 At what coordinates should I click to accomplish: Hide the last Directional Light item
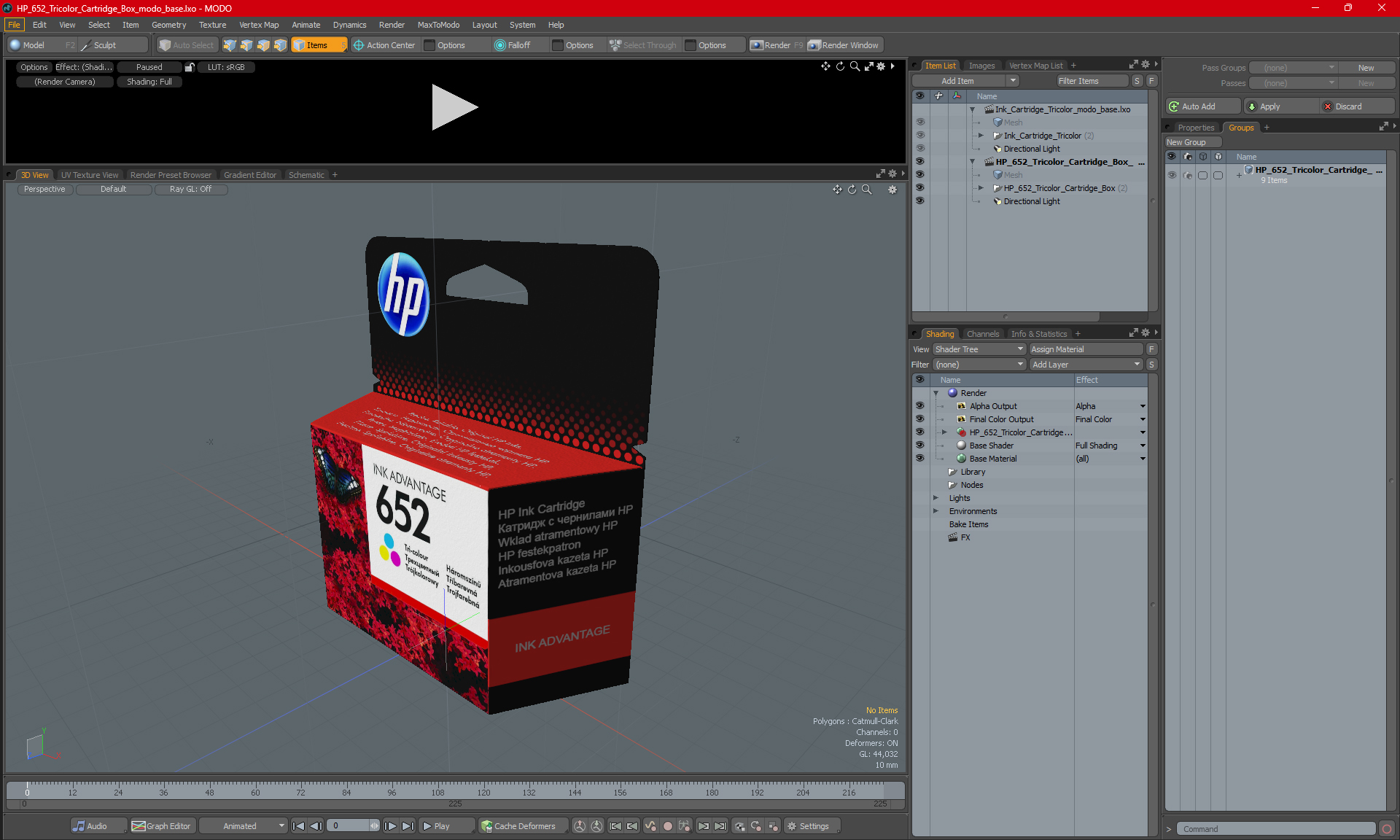919,201
